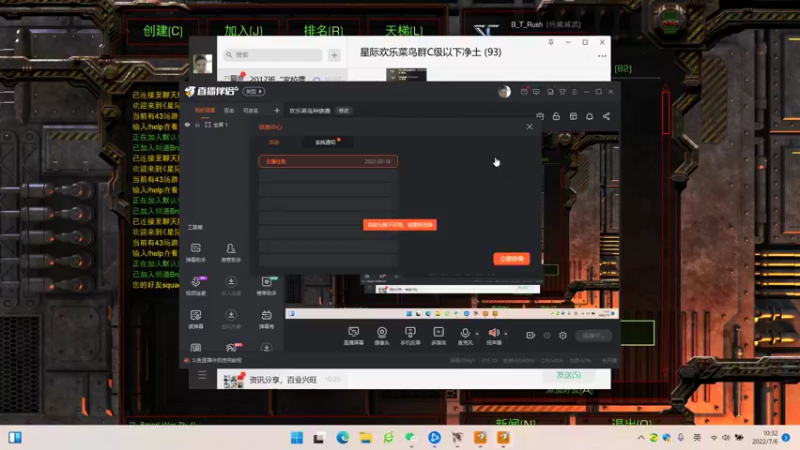Add the screen capture (直播屏幕) source
The height and width of the screenshot is (450, 800).
pyautogui.click(x=354, y=336)
